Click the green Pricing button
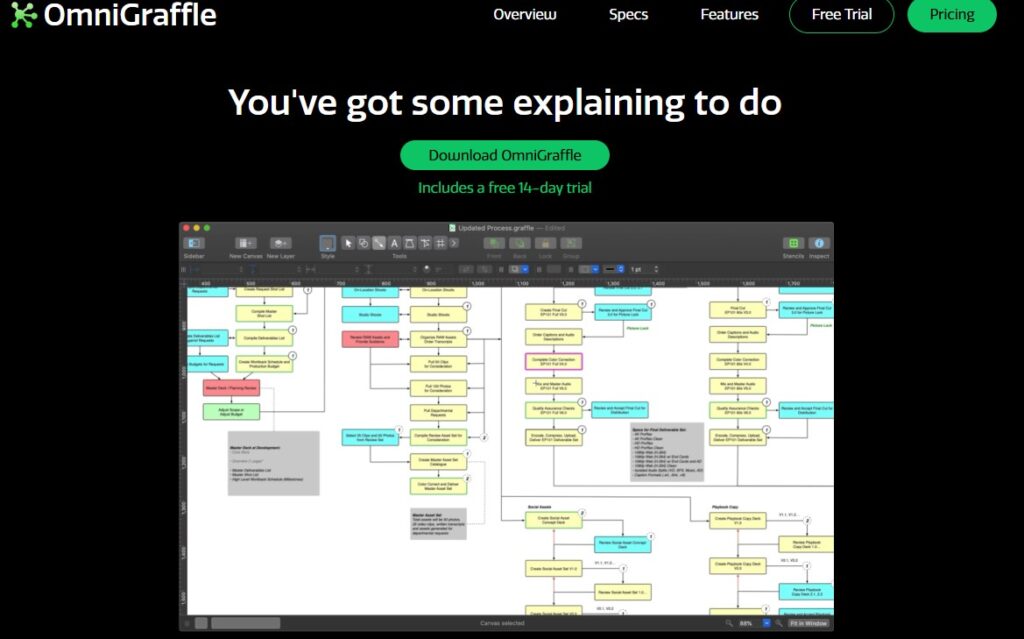1024x639 pixels. (x=952, y=15)
